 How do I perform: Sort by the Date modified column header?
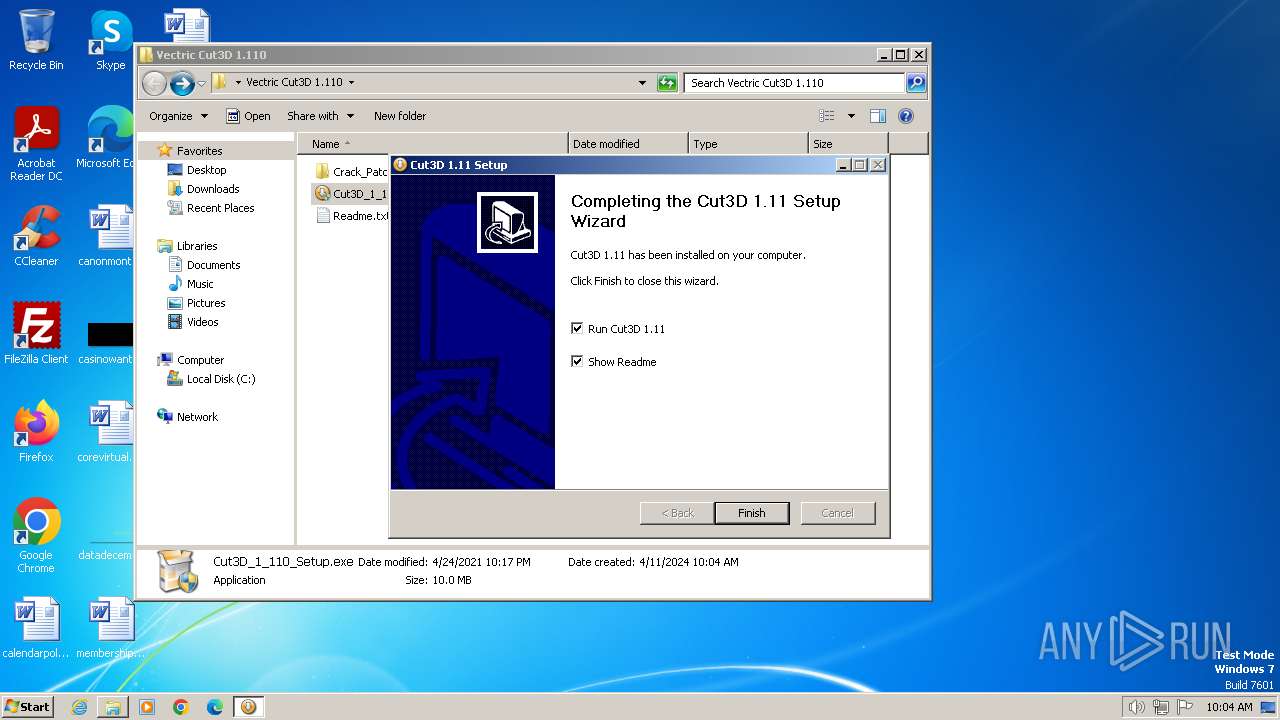click(628, 144)
